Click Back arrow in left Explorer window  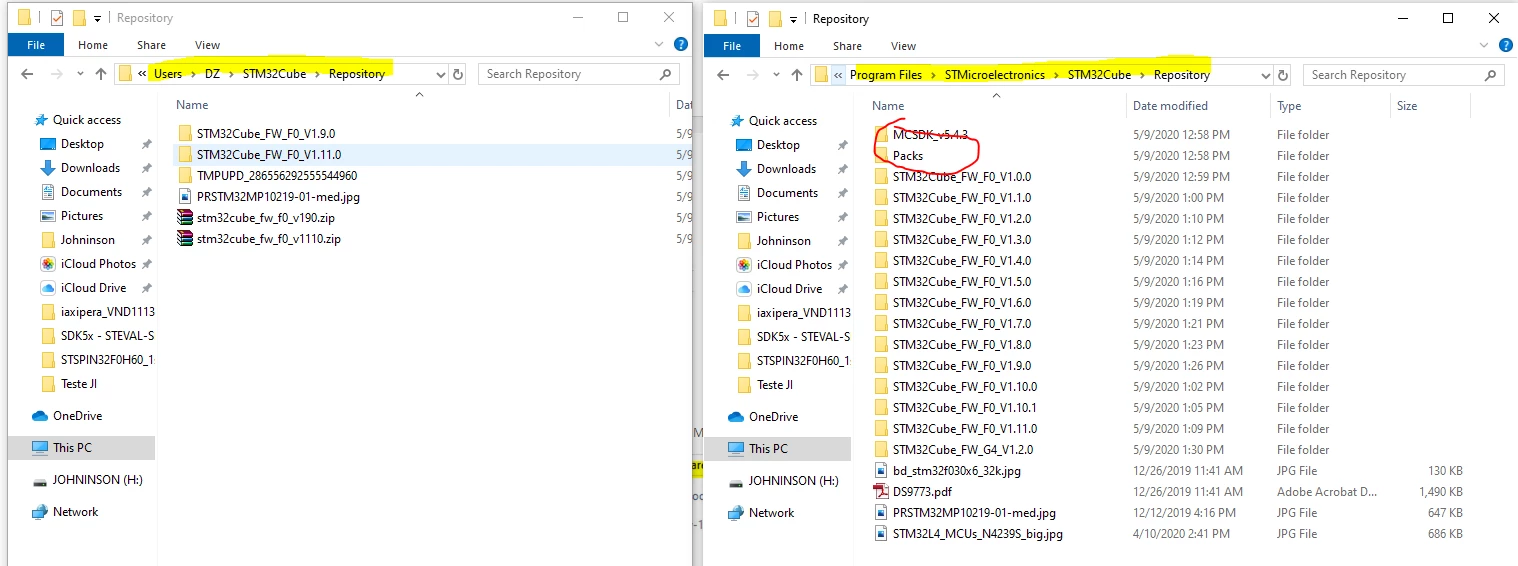(x=28, y=74)
